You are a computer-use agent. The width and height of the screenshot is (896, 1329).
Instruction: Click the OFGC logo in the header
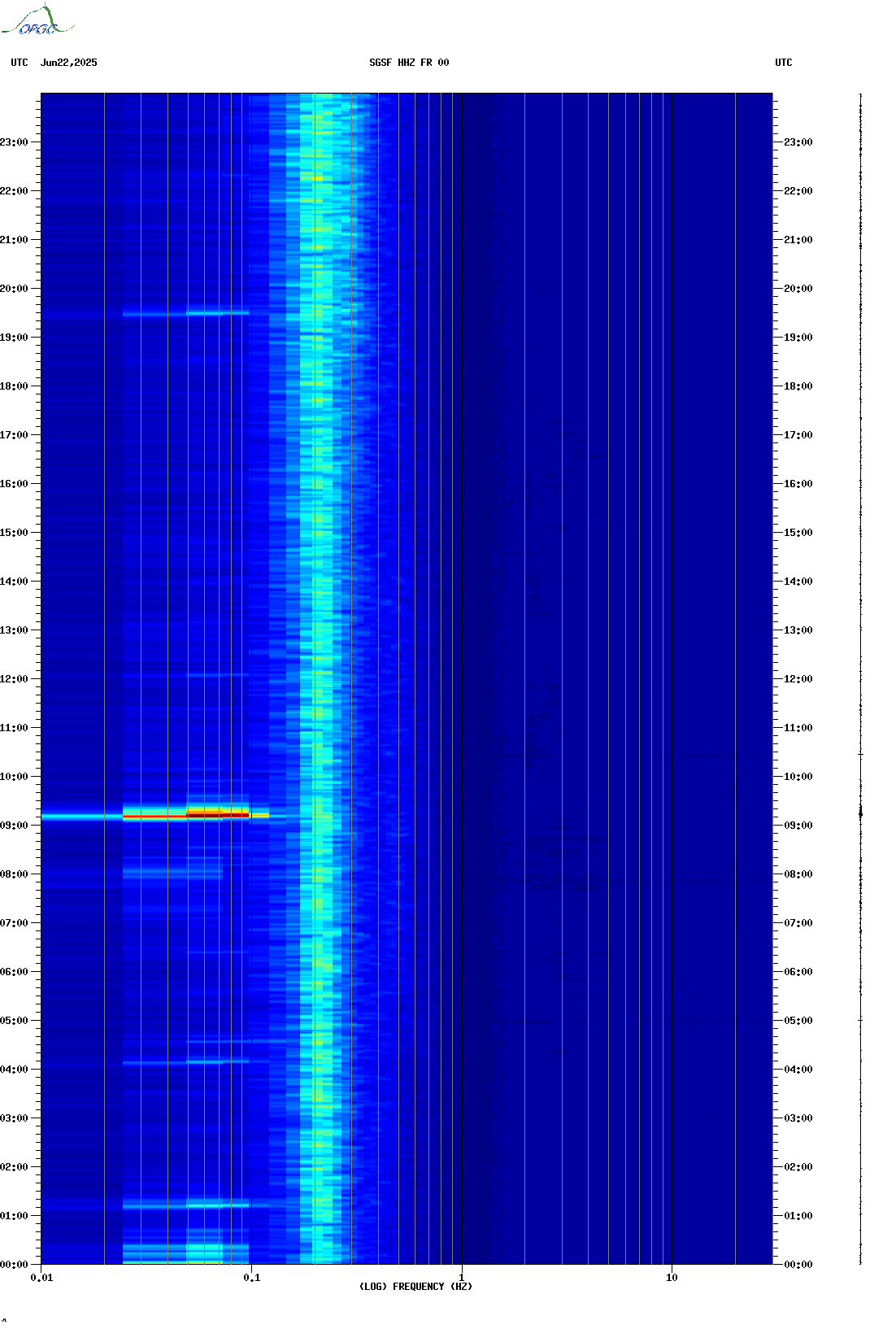pos(37,20)
